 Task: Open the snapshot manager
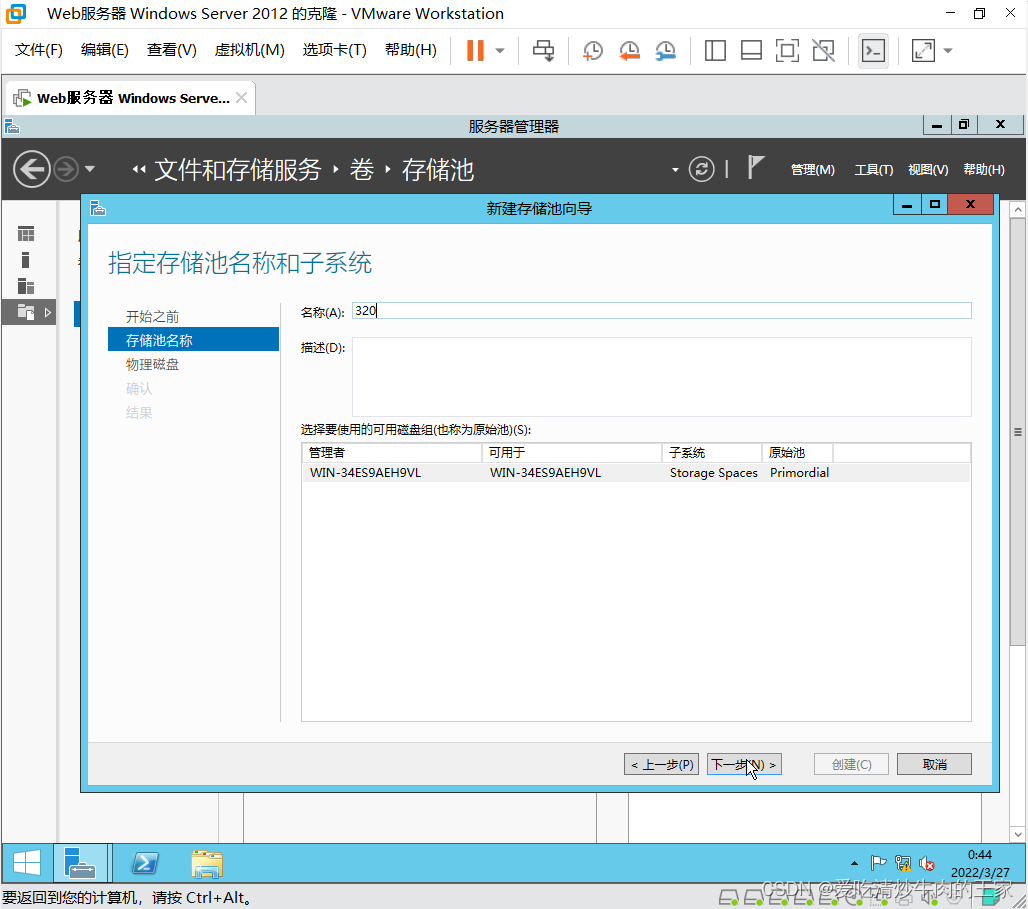pyautogui.click(x=665, y=50)
